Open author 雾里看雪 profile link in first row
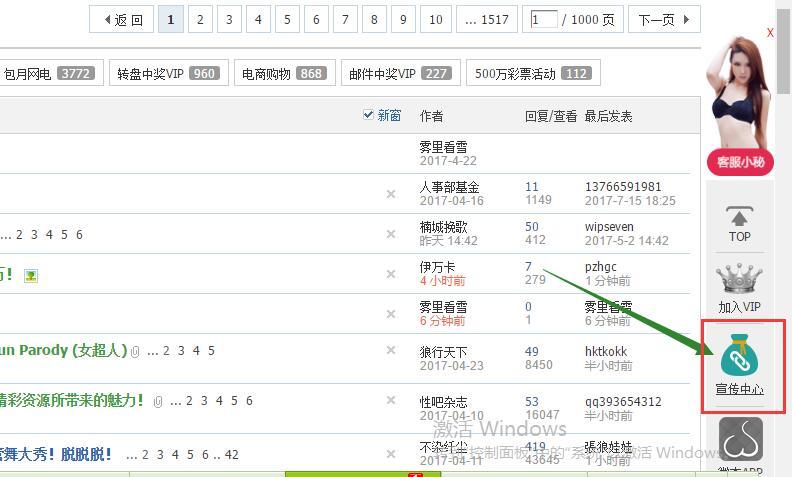 click(x=443, y=147)
